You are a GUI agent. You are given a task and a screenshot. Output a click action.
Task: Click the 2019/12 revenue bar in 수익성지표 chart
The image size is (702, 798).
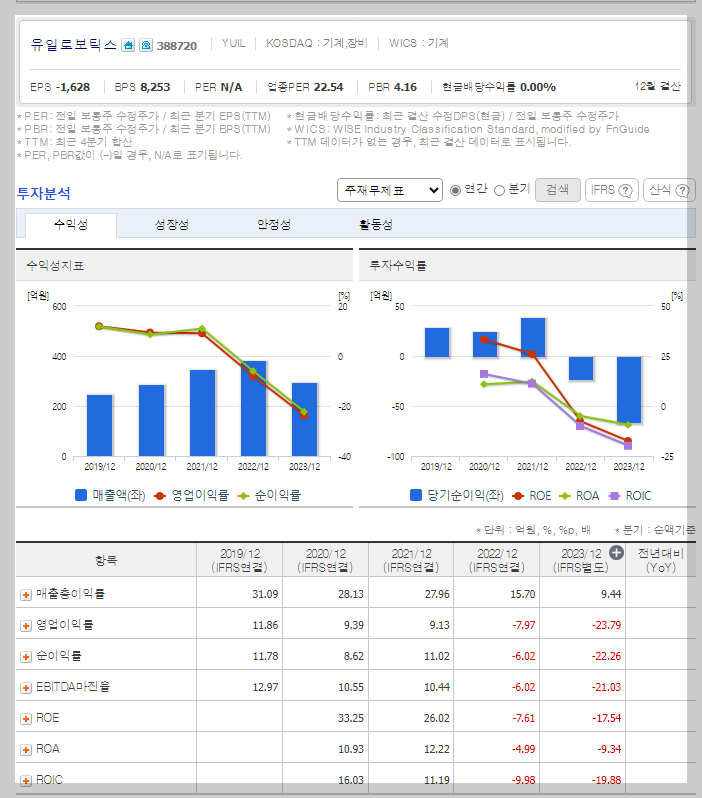tap(100, 425)
